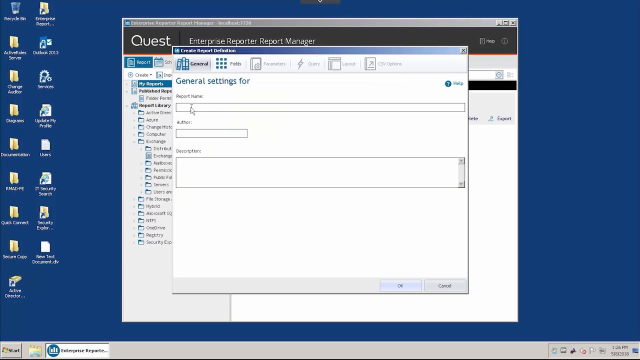The width and height of the screenshot is (640, 360).
Task: Open the Recycle Bin desktop icon
Action: tap(15, 12)
